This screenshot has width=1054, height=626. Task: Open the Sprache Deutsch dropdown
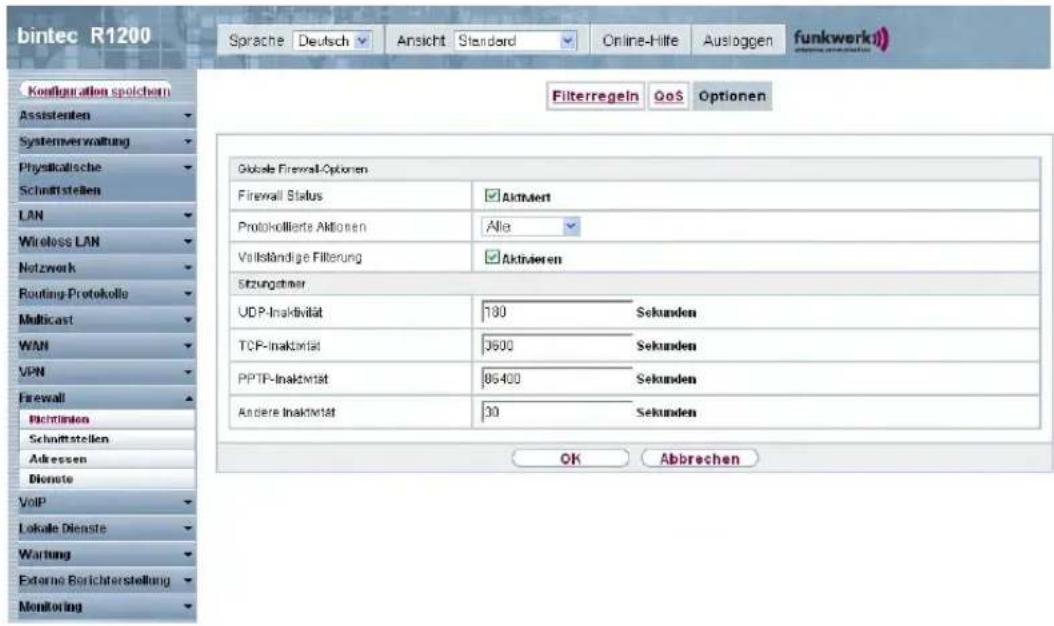[332, 41]
